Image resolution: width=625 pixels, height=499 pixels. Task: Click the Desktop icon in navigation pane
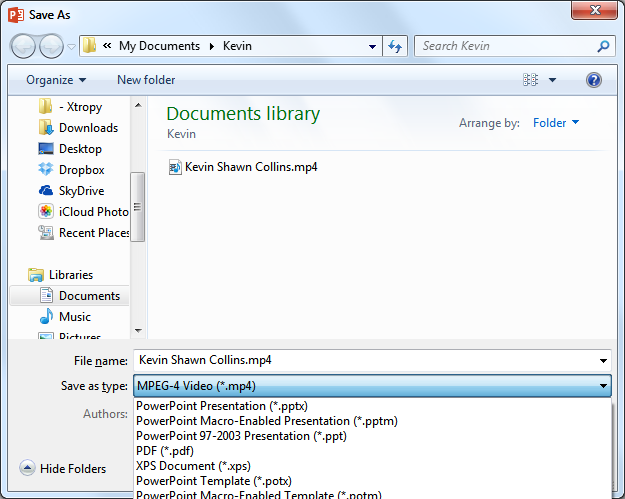click(46, 149)
